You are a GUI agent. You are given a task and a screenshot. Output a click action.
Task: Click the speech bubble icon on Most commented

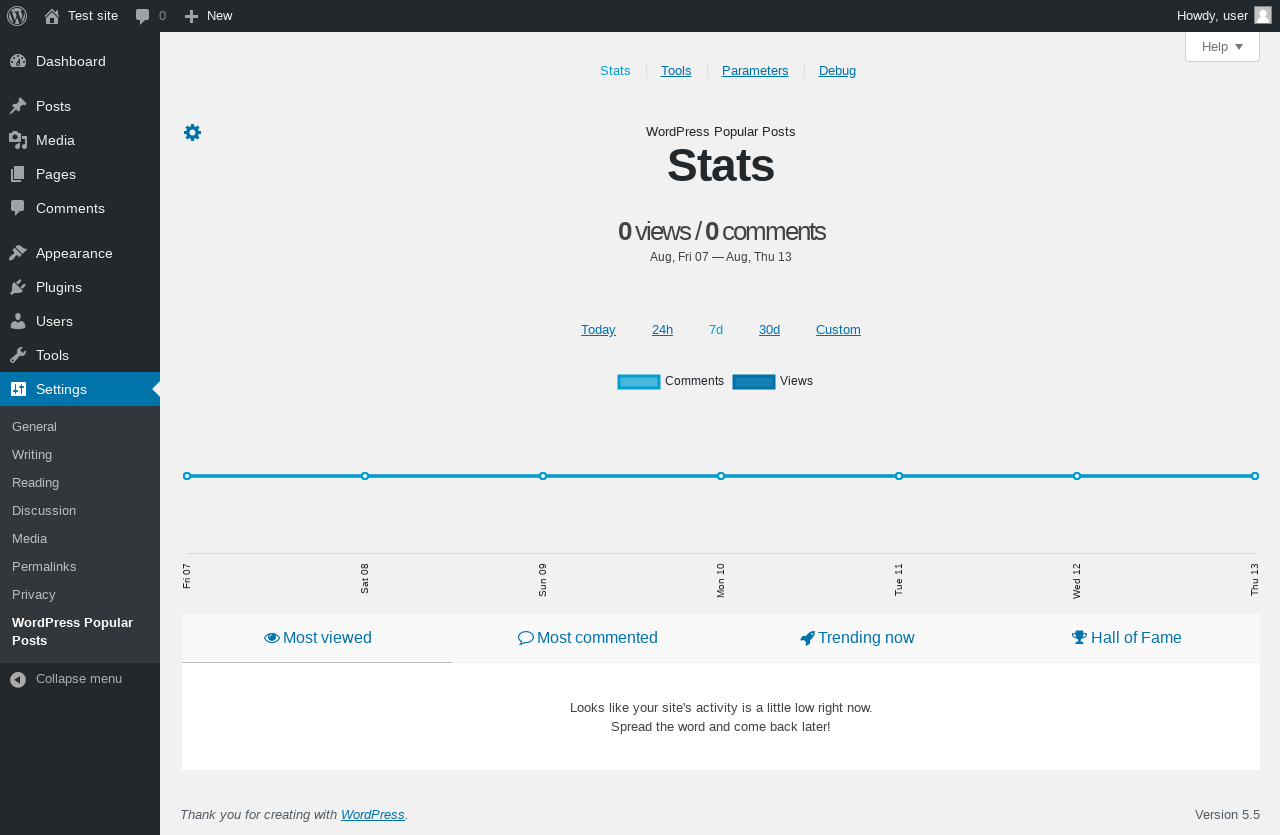pyautogui.click(x=526, y=638)
